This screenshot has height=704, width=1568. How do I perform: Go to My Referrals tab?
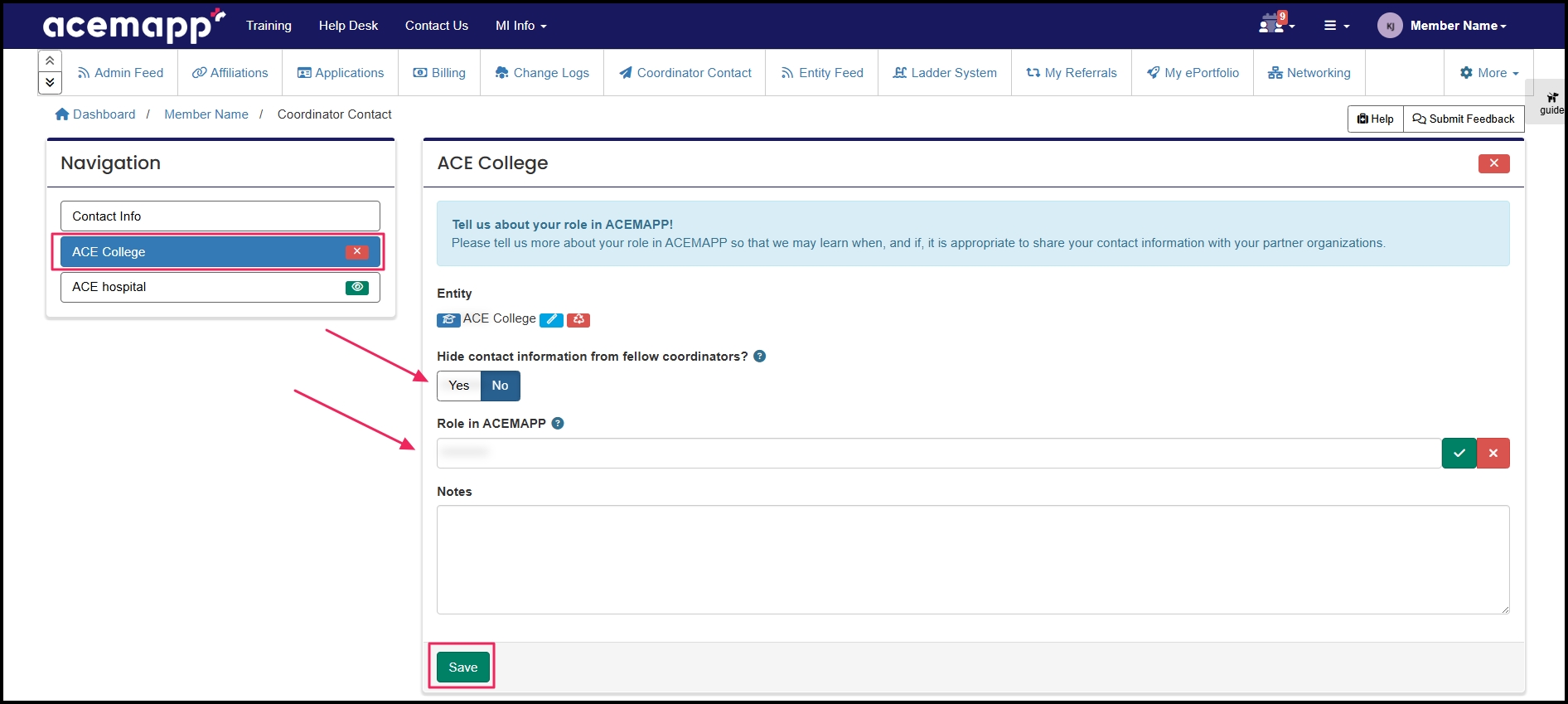pyautogui.click(x=1072, y=73)
